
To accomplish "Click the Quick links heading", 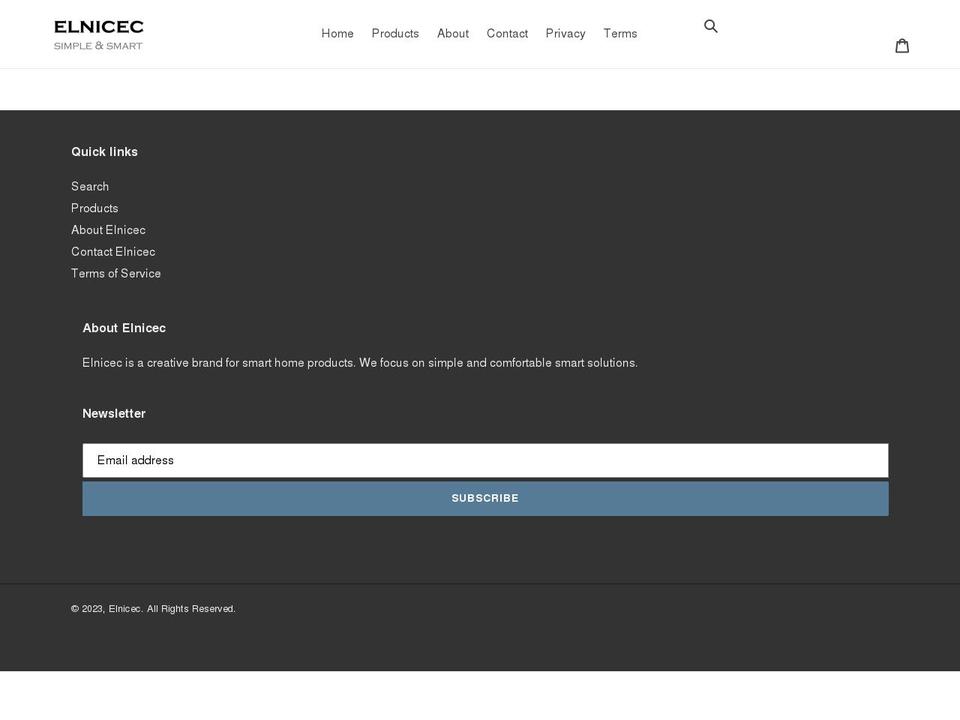I will coord(104,151).
